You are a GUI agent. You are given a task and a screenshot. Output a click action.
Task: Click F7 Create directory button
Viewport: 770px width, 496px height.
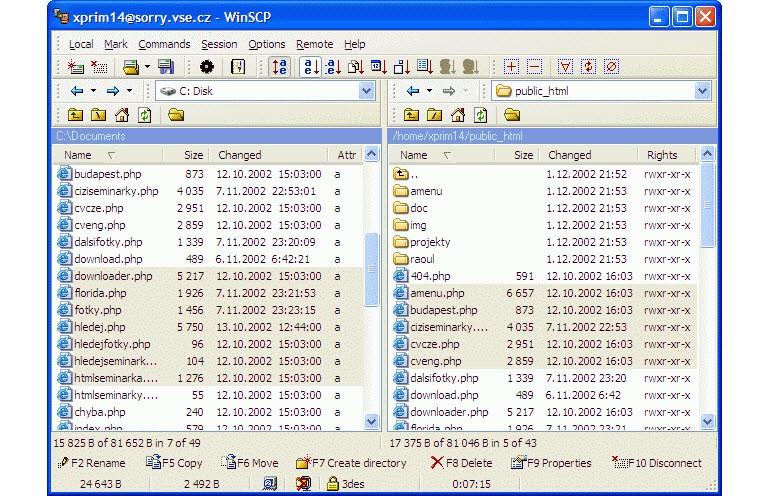click(x=351, y=463)
